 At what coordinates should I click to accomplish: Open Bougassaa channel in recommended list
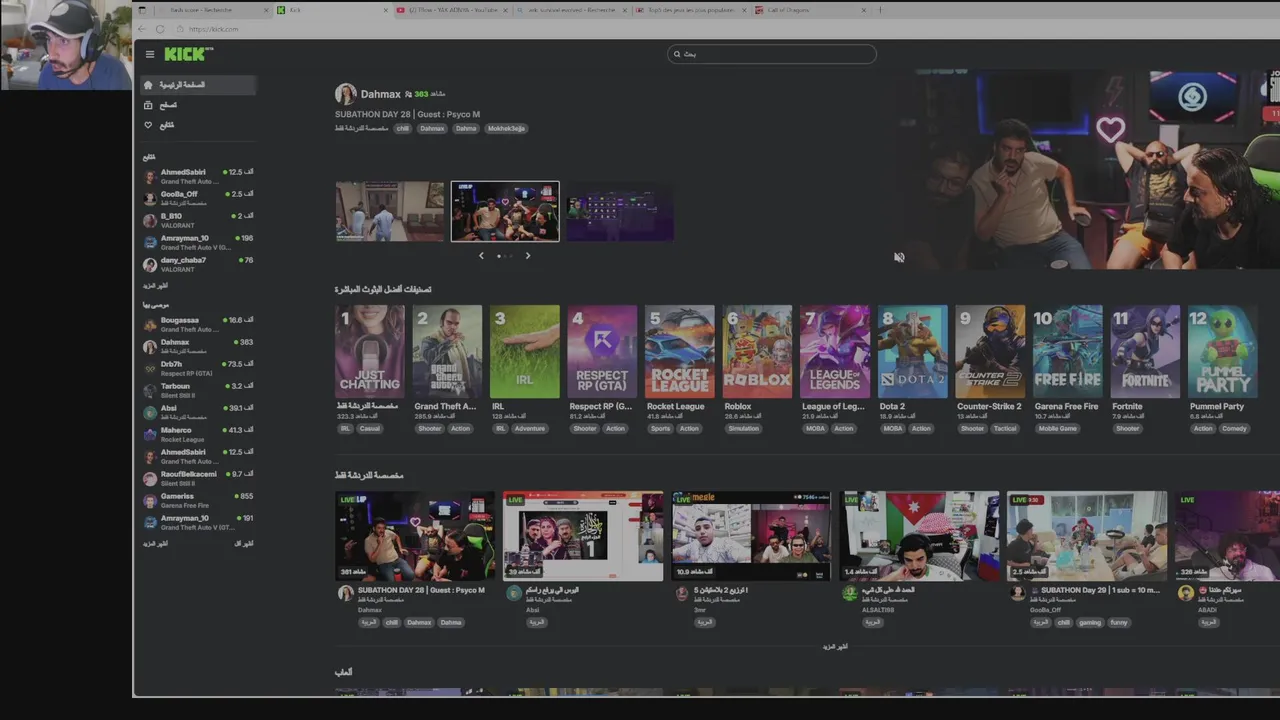(197, 324)
